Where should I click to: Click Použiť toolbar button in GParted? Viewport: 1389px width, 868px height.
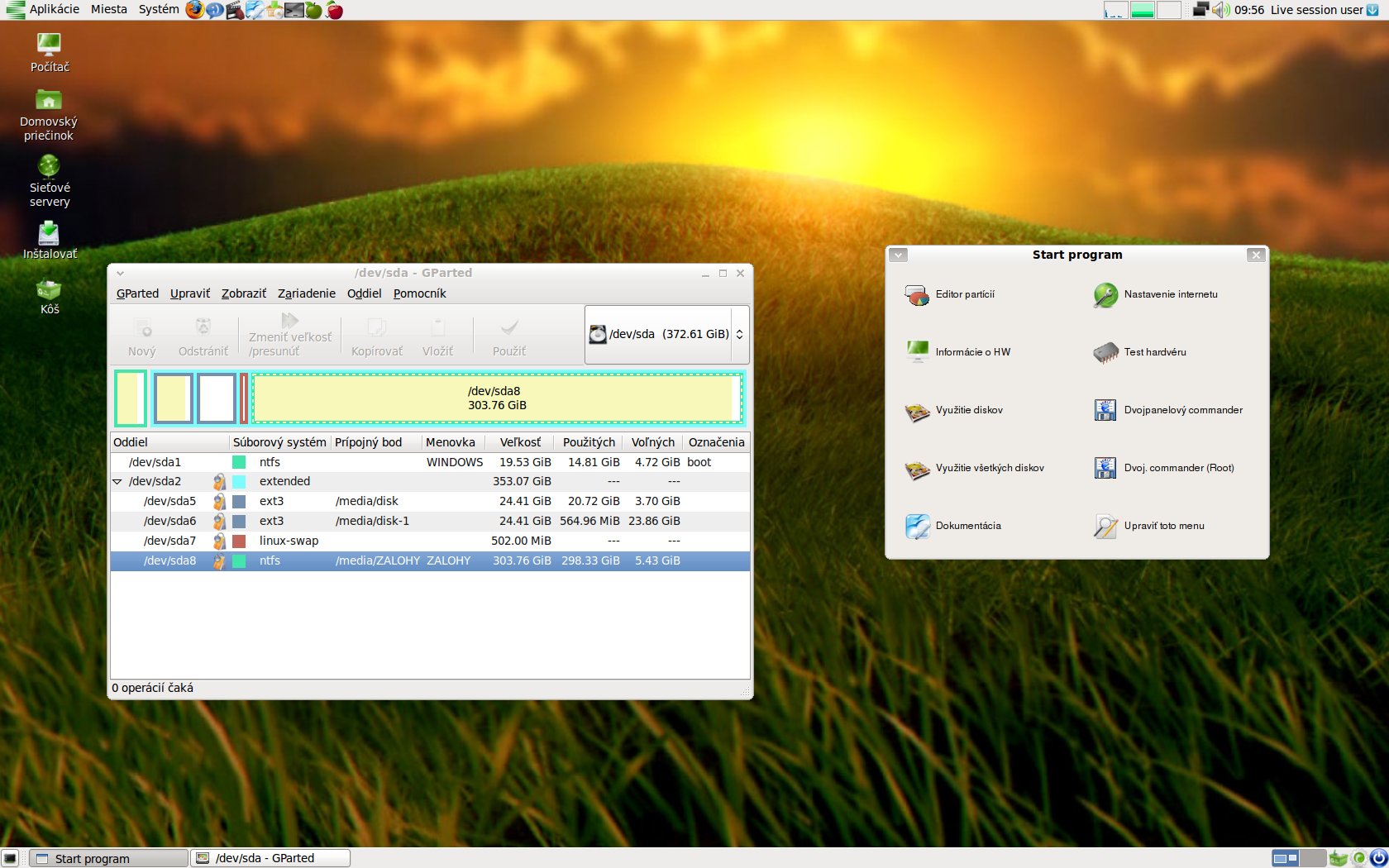pos(509,336)
